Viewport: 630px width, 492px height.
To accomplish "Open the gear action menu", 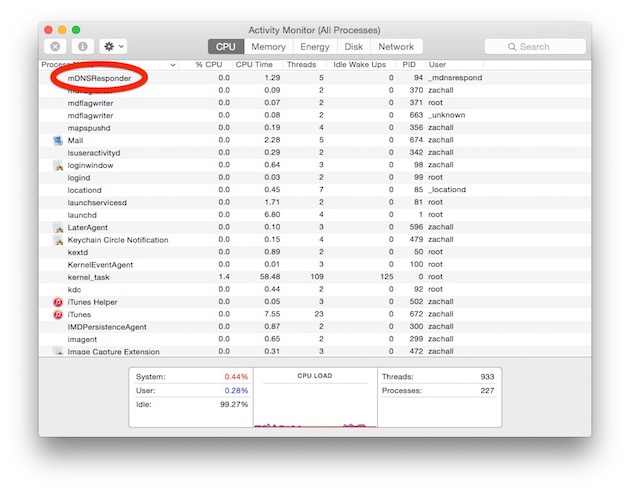I will (114, 47).
